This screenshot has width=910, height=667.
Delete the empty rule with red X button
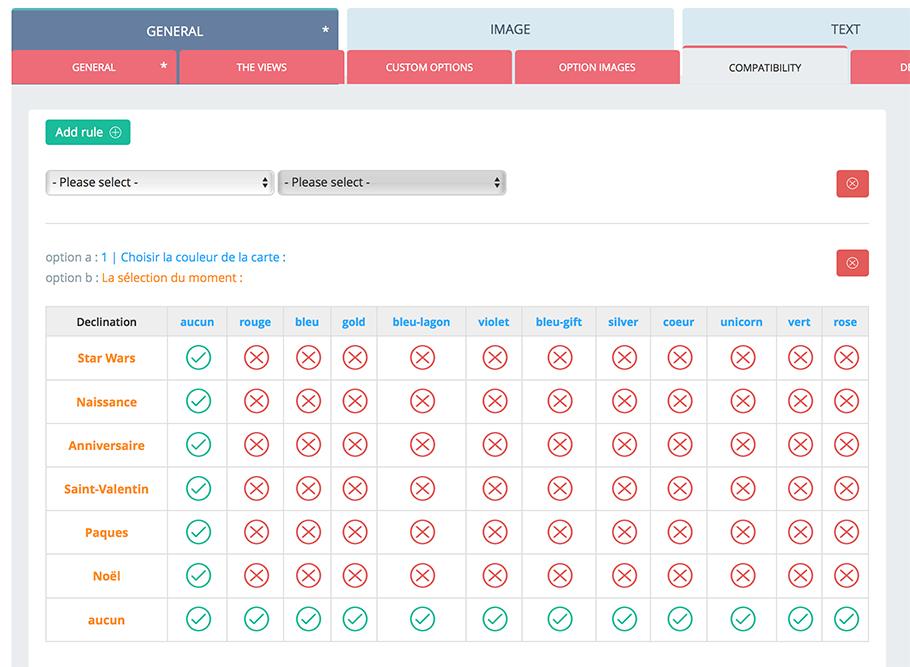click(852, 183)
